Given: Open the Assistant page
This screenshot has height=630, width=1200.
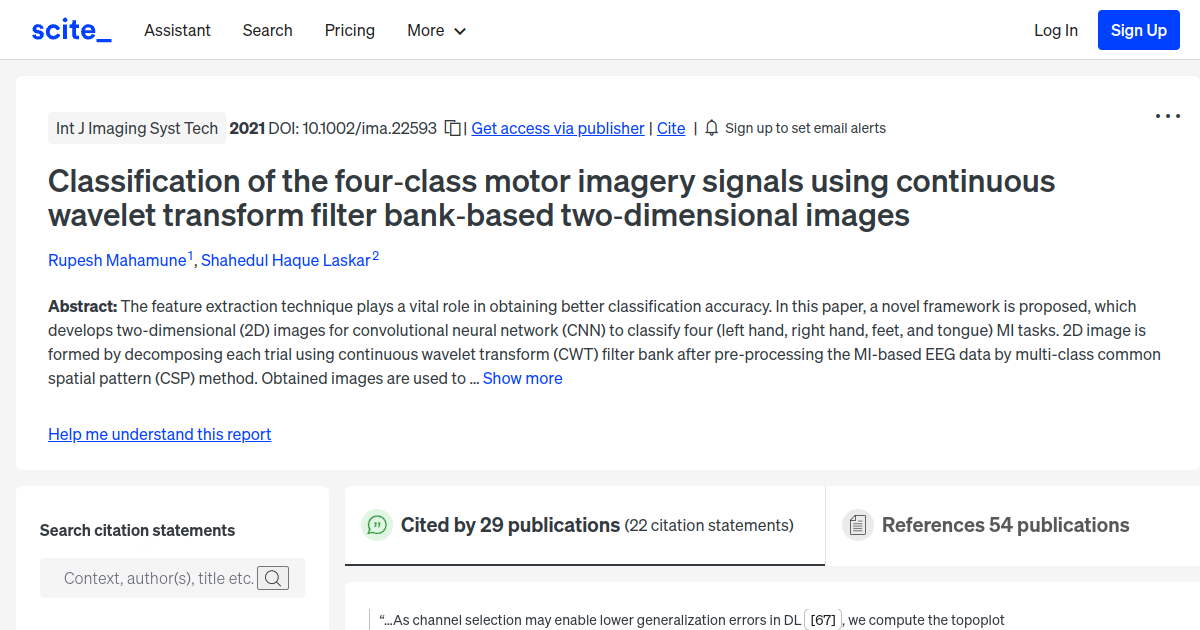Looking at the screenshot, I should [177, 31].
